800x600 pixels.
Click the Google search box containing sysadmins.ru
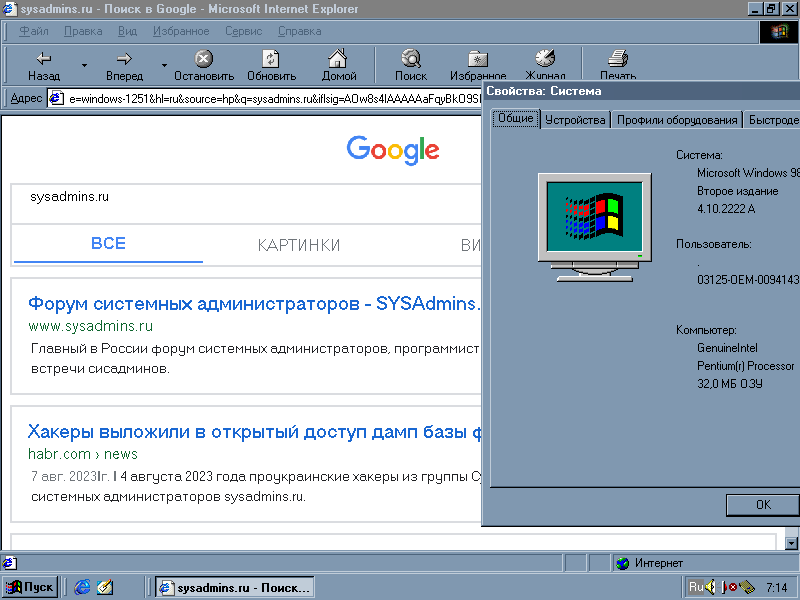click(x=246, y=204)
